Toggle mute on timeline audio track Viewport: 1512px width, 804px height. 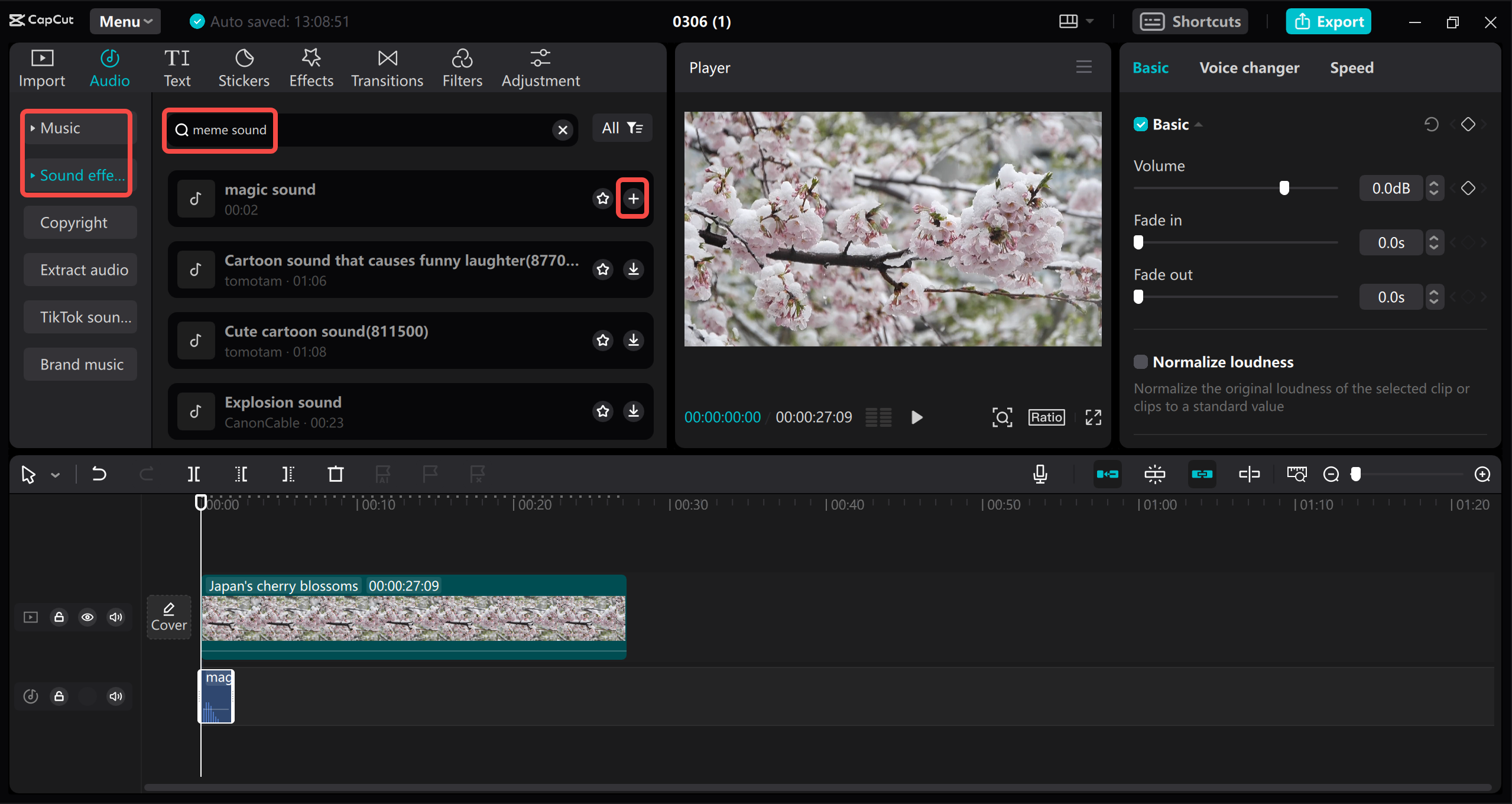(115, 695)
